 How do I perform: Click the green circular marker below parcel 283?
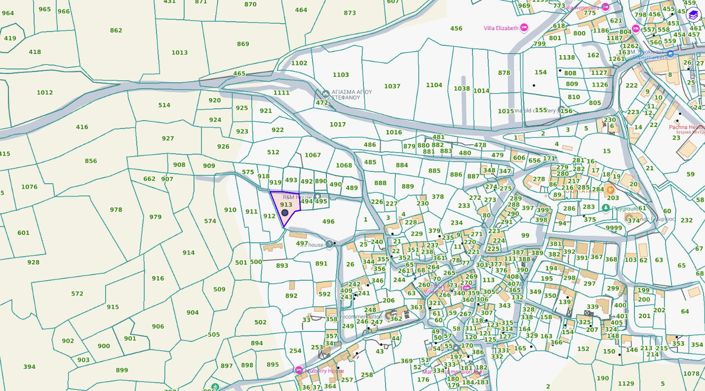point(606,208)
